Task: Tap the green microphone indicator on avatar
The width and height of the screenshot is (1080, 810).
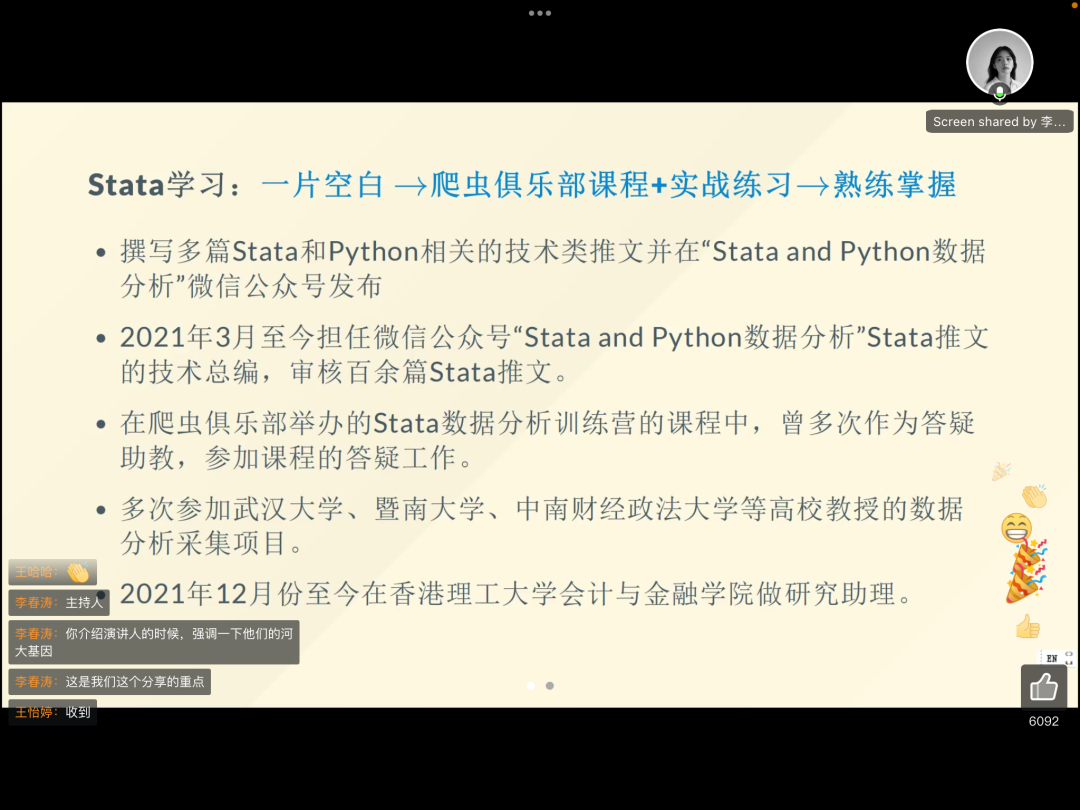Action: coord(999,92)
